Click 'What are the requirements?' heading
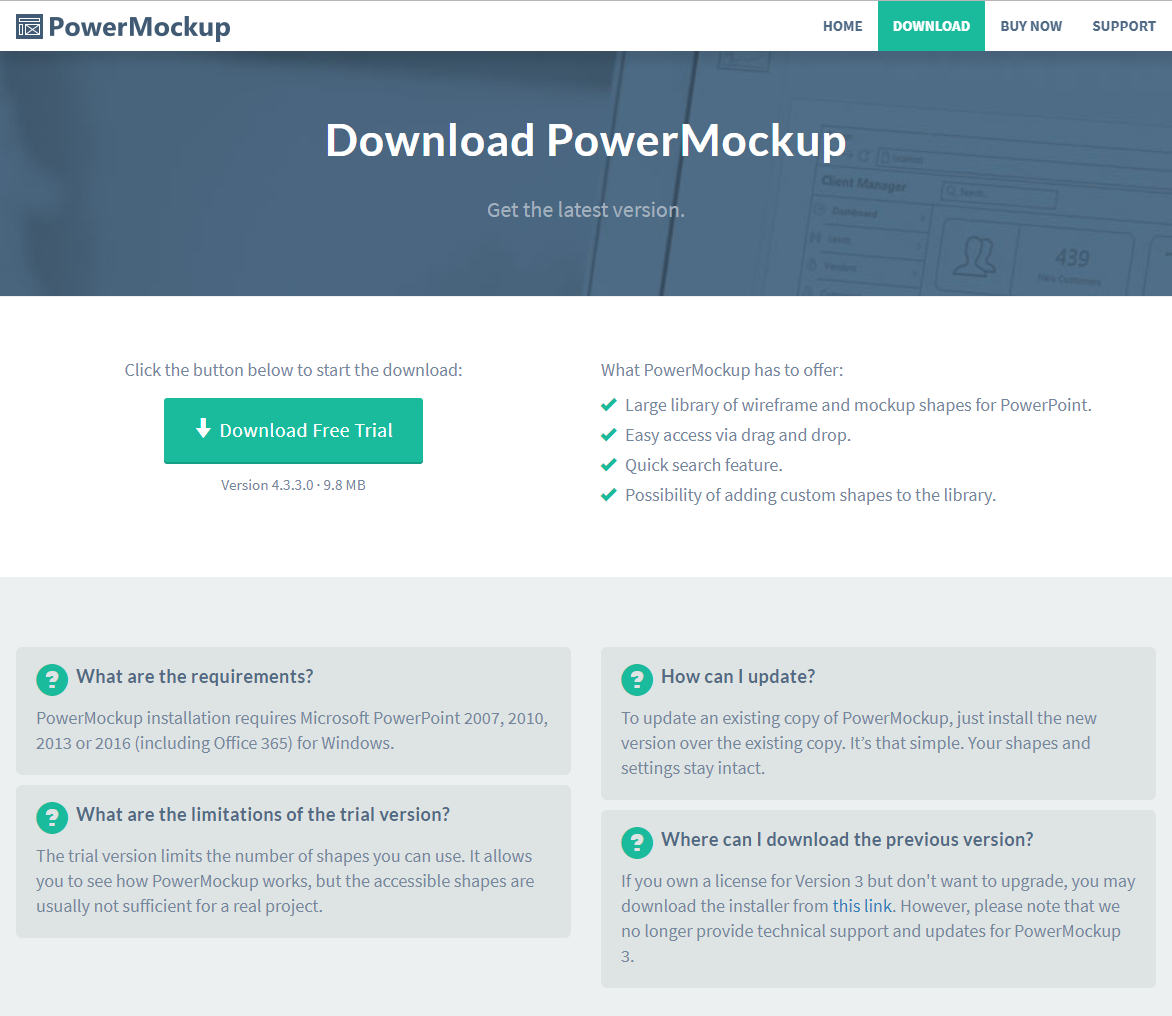1172x1016 pixels. click(x=194, y=677)
